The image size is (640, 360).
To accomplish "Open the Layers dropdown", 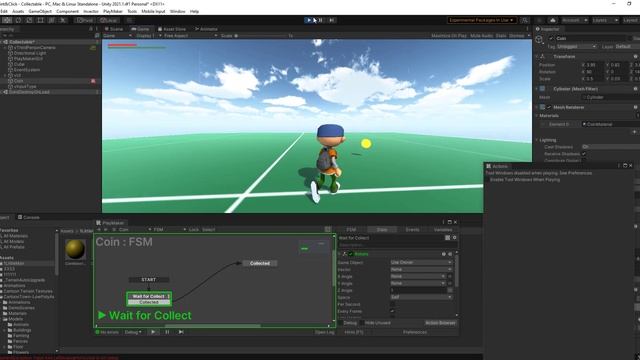I will click(x=605, y=20).
